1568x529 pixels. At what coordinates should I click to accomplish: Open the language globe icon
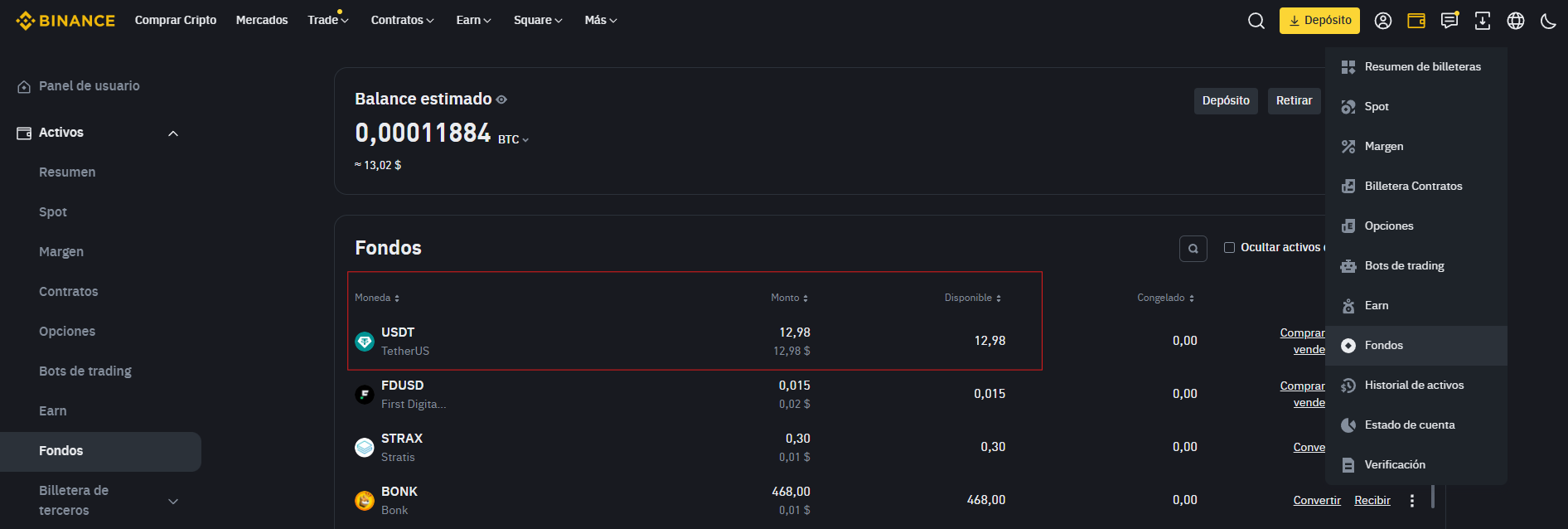[1516, 21]
